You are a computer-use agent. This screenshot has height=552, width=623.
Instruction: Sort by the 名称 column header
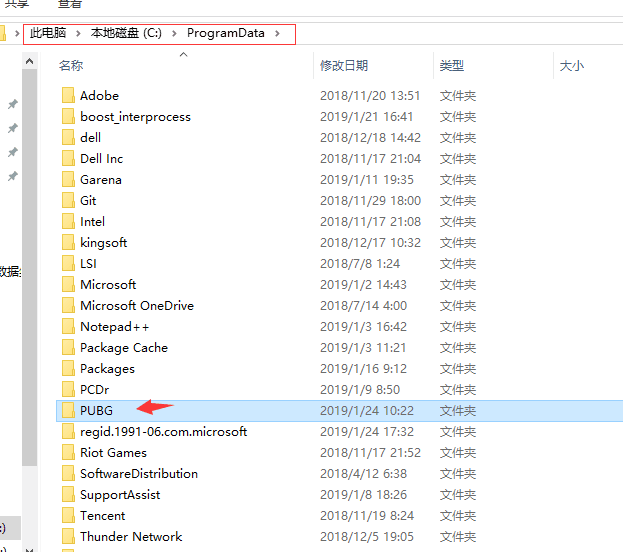click(71, 66)
